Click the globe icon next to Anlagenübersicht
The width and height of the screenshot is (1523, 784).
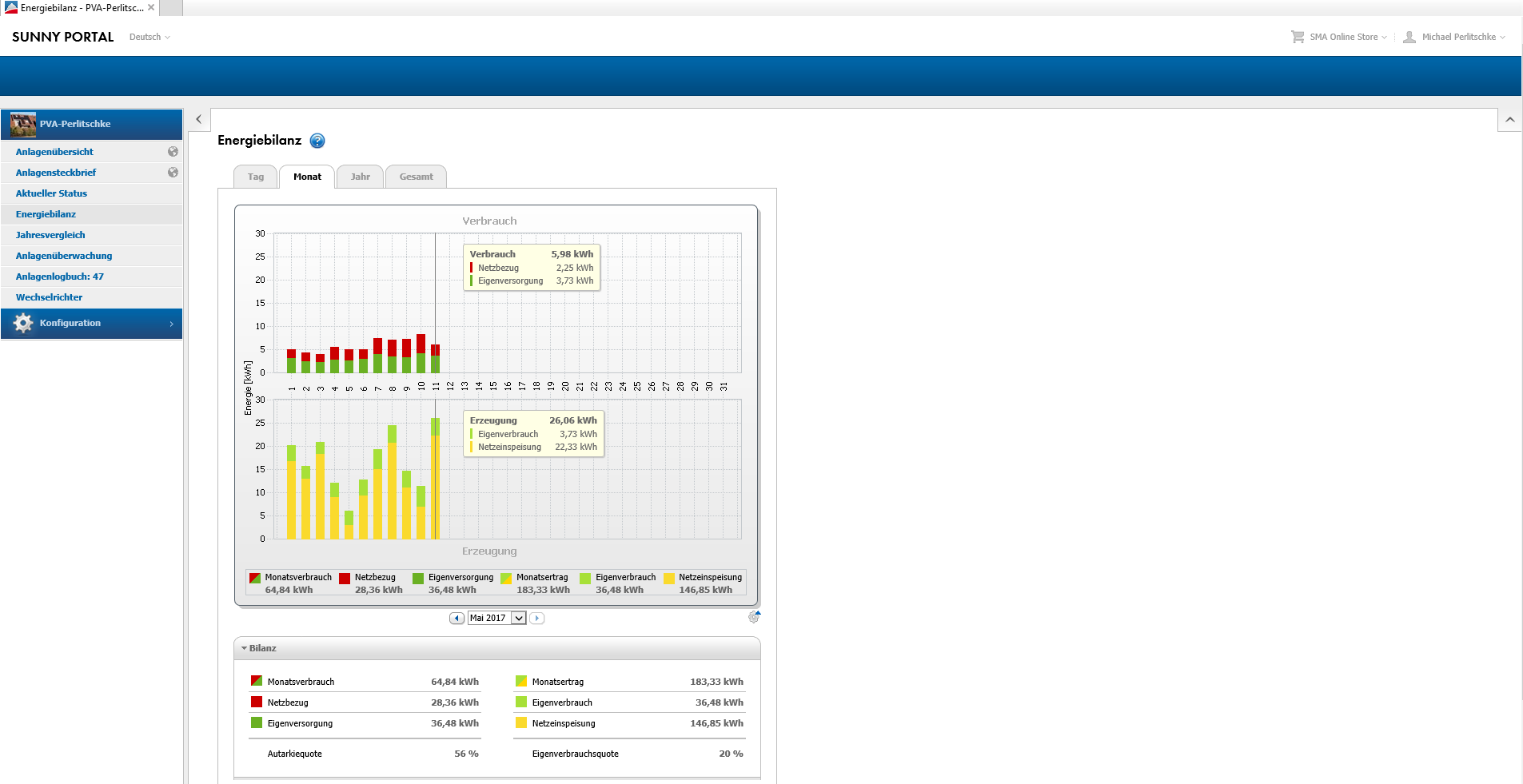pos(173,152)
